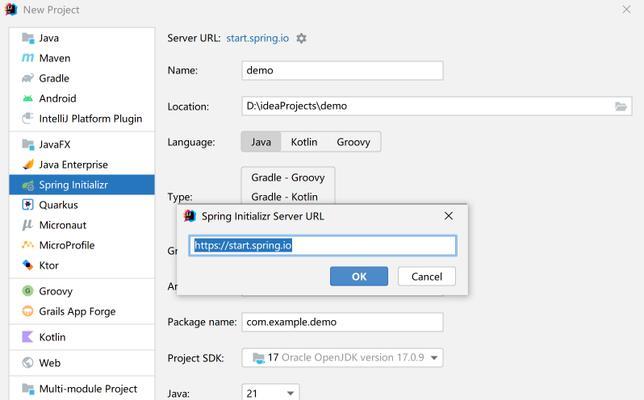Screen dimensions: 644x400
Task: Click the MicroProfile icon
Action: pyautogui.click(x=28, y=245)
